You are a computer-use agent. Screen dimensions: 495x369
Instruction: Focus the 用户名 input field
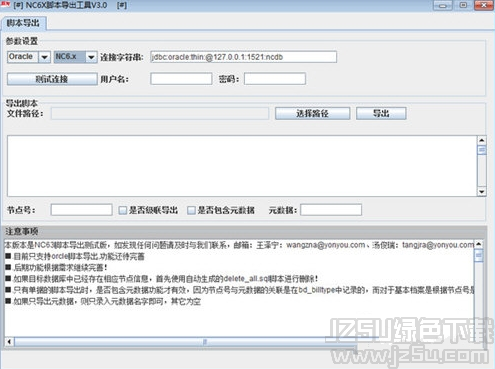pyautogui.click(x=181, y=79)
